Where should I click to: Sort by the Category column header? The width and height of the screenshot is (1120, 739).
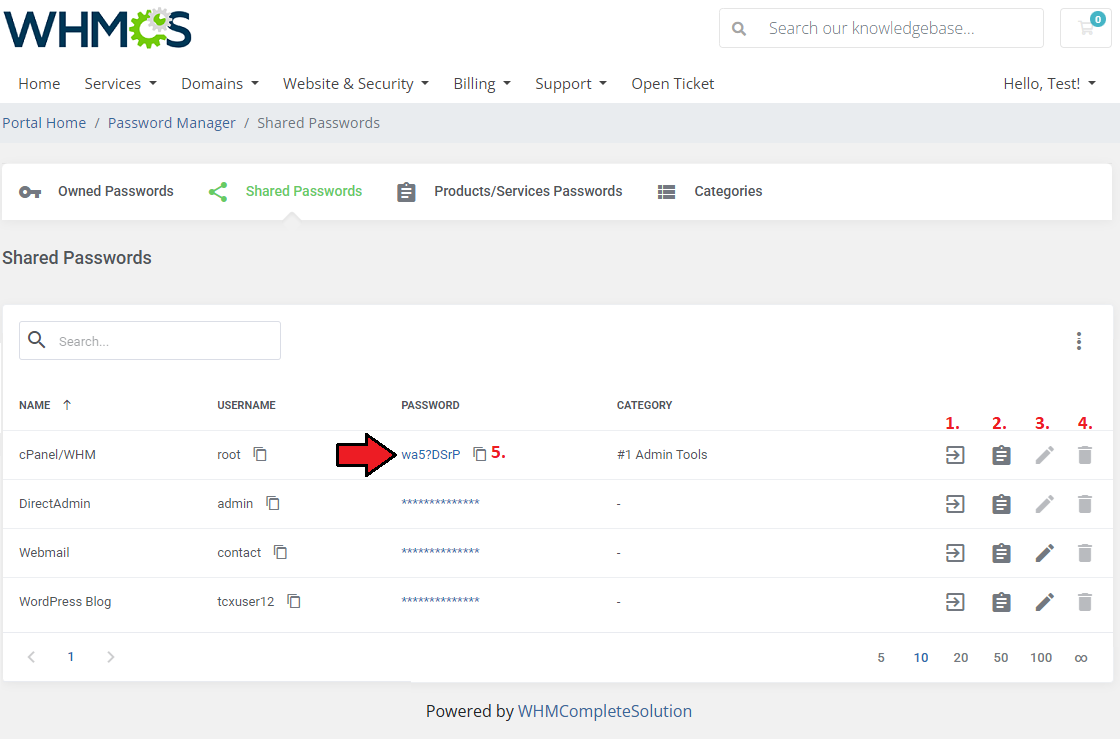[644, 405]
